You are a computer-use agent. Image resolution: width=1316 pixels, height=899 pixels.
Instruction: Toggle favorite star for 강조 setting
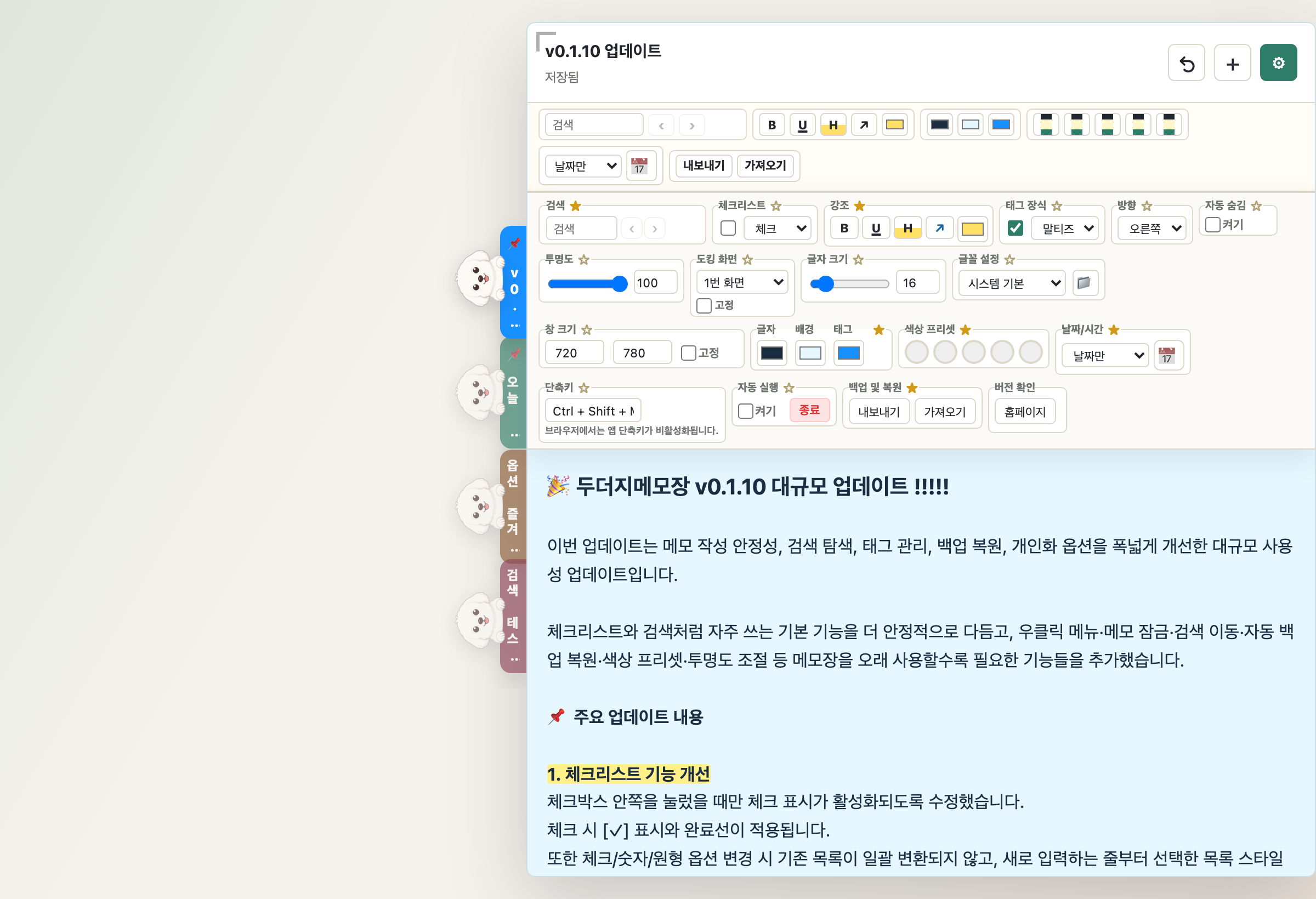(x=859, y=206)
